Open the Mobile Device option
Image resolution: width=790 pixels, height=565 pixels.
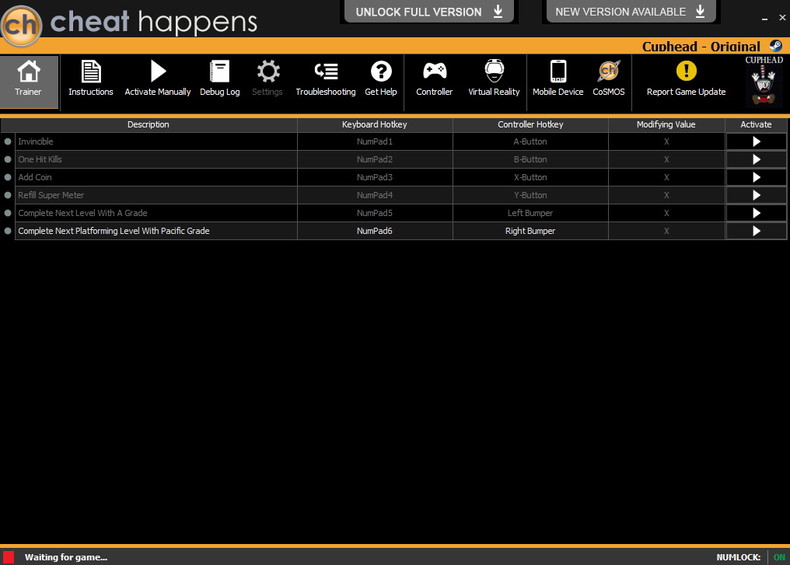558,79
